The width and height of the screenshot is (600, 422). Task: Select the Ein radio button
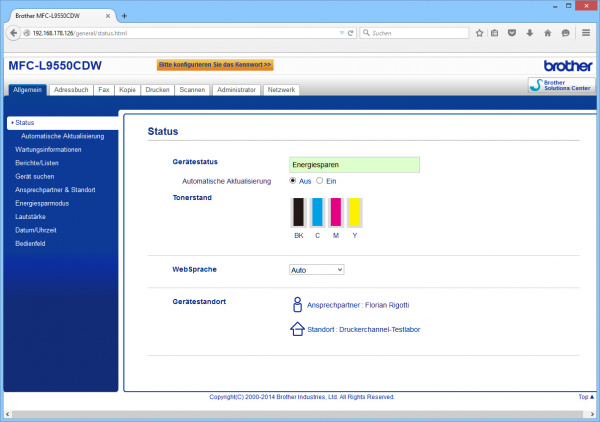[x=319, y=181]
